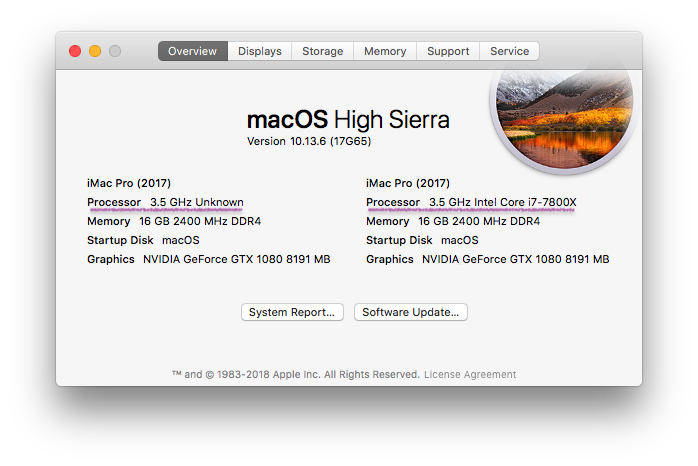Select the Service tab

[509, 51]
